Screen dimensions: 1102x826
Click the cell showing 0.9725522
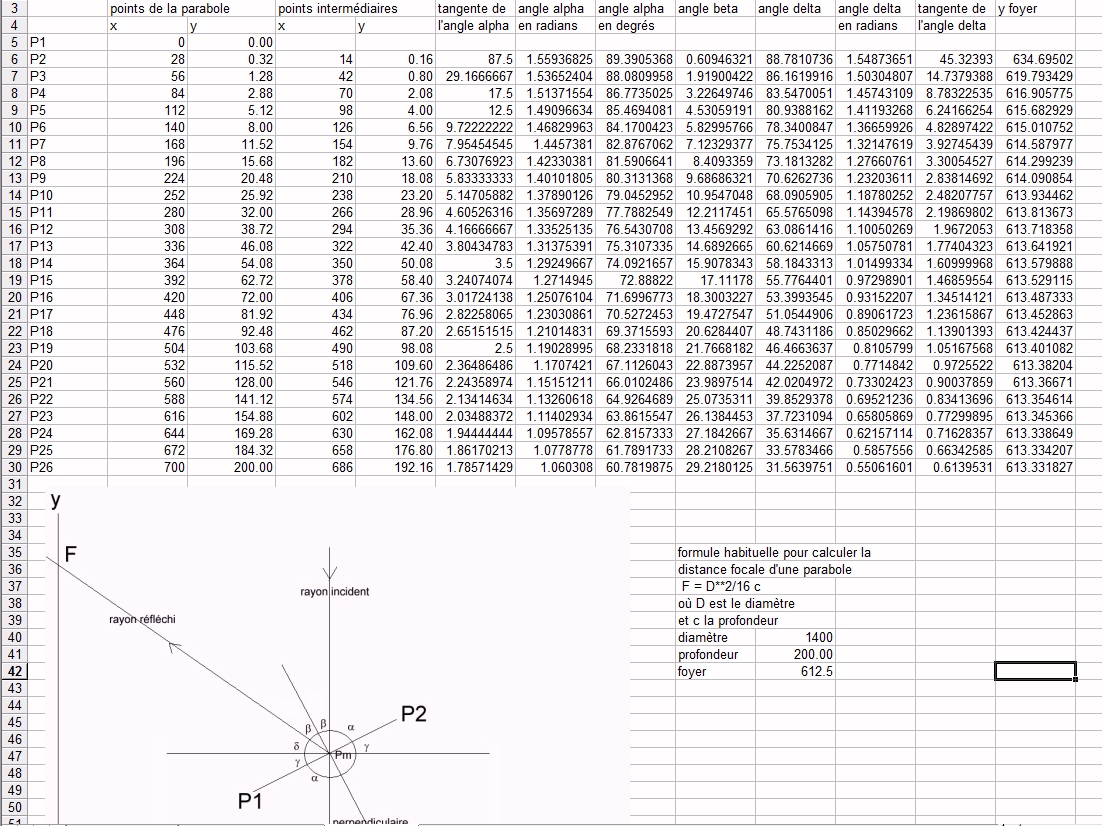point(956,366)
